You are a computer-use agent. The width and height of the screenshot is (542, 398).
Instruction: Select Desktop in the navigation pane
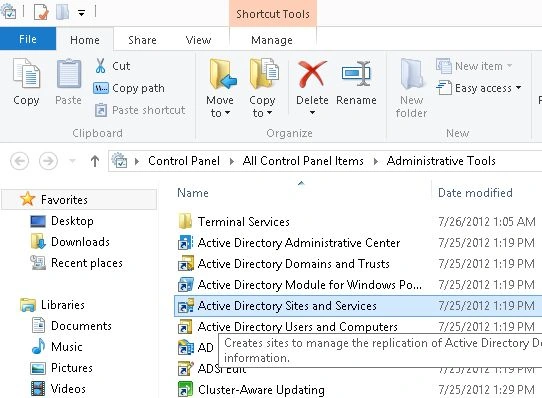[72, 221]
